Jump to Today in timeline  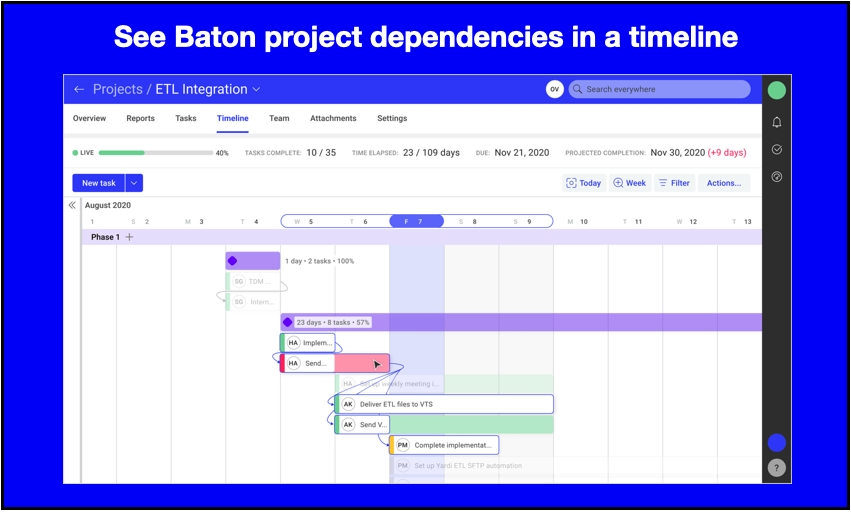coord(584,183)
